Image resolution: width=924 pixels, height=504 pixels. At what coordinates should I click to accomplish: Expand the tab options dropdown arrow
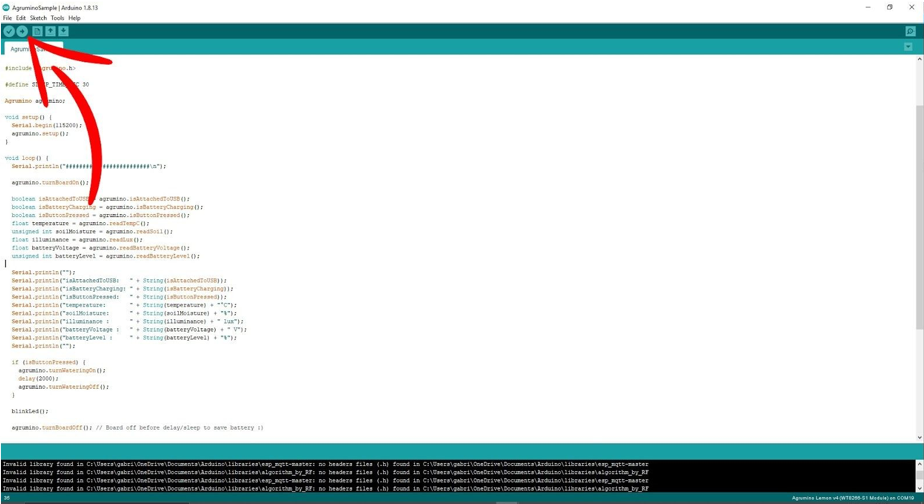click(x=908, y=47)
